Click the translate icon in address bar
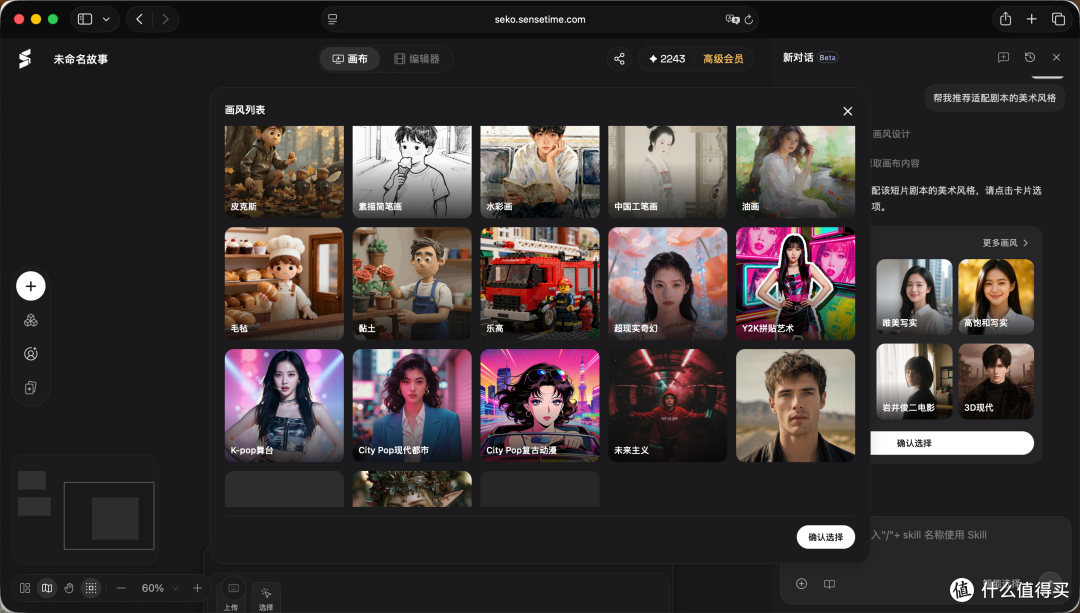1080x613 pixels. point(732,19)
